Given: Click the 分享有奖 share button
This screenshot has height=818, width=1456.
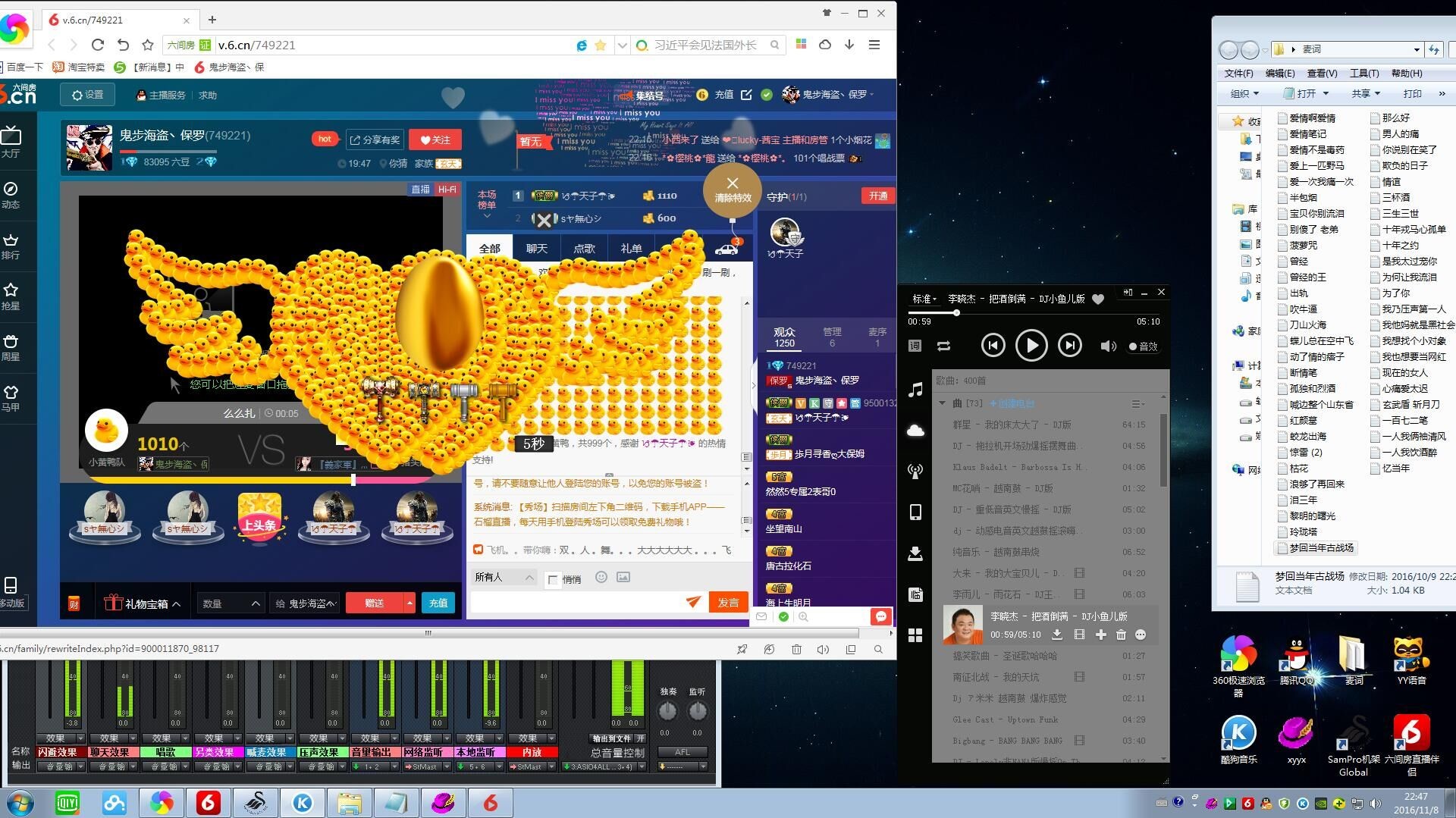Looking at the screenshot, I should tap(375, 139).
